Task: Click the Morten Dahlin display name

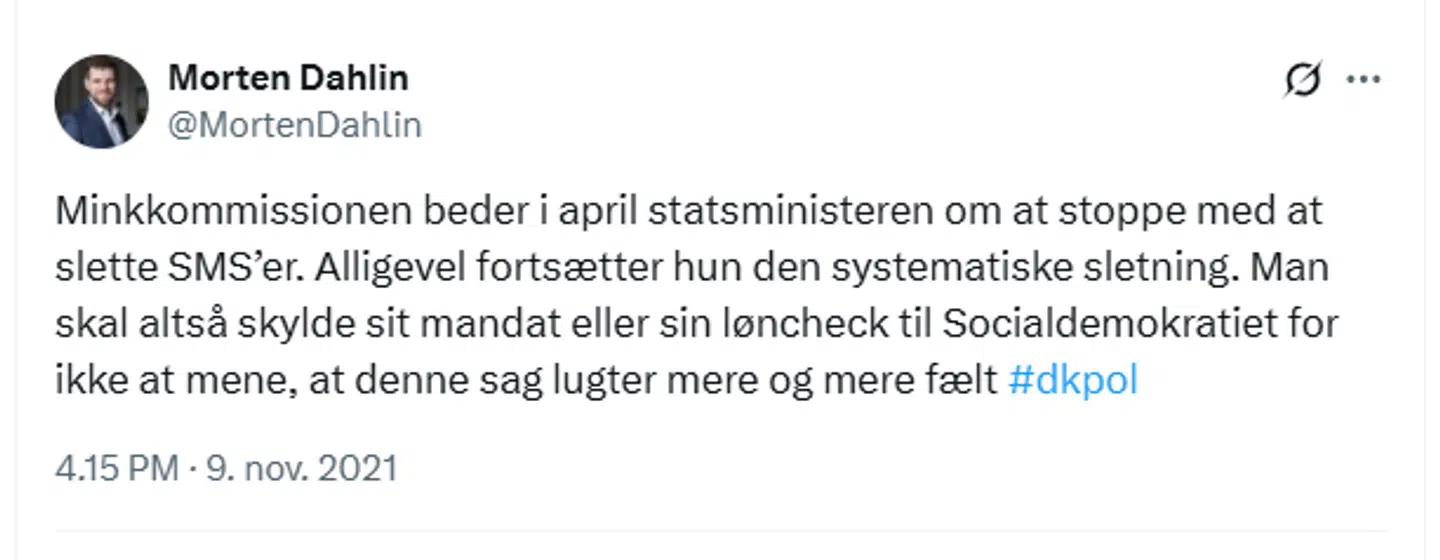Action: (288, 77)
